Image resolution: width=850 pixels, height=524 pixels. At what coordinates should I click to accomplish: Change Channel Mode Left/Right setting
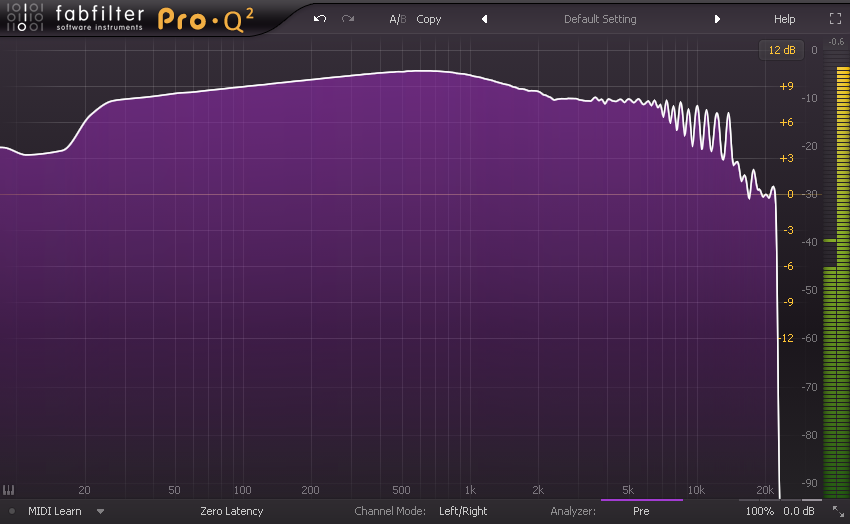click(463, 511)
